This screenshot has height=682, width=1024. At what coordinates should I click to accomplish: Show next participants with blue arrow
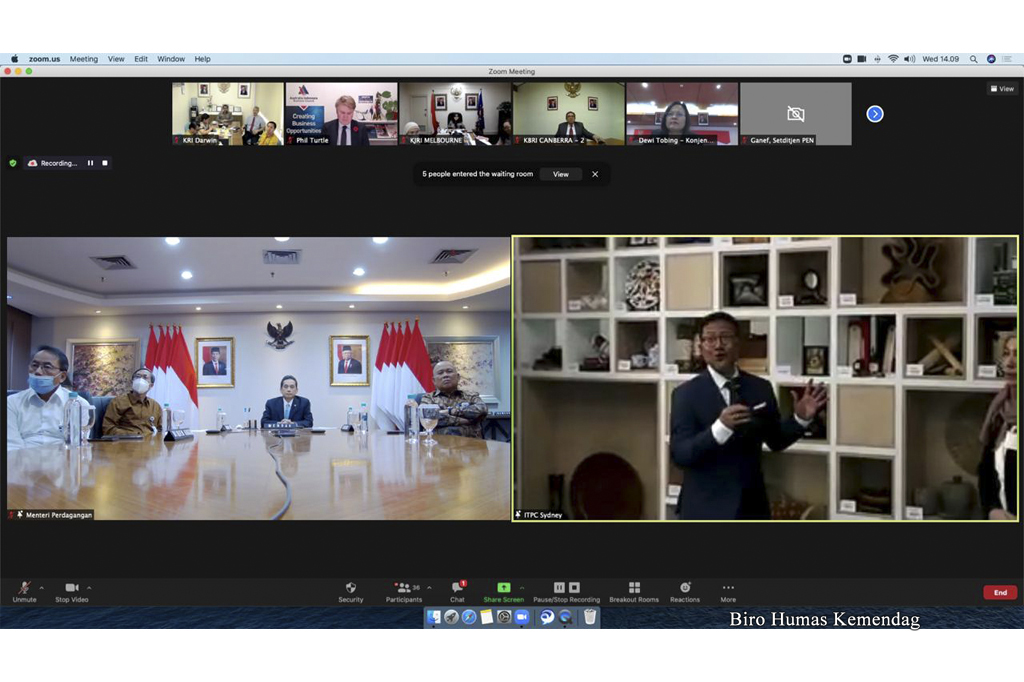coord(874,114)
